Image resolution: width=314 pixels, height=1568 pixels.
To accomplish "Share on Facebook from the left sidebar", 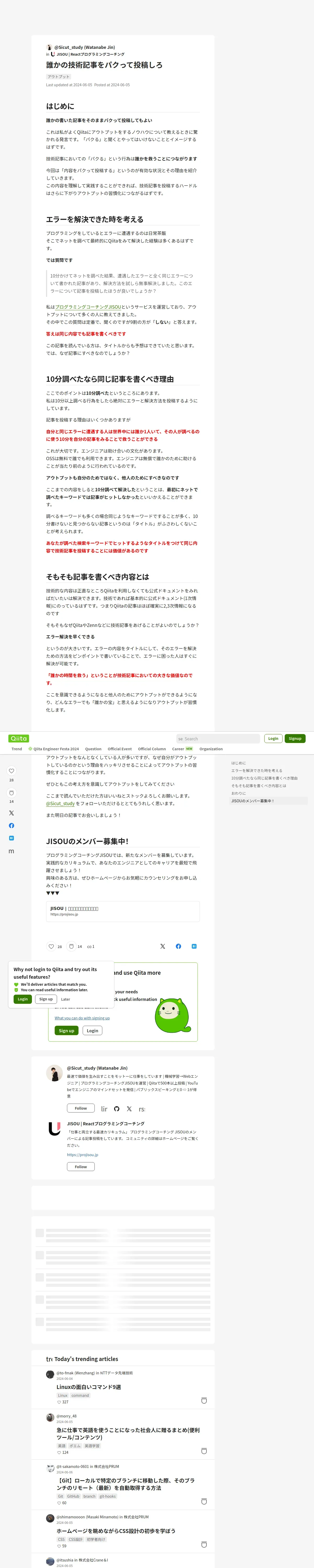I will (x=11, y=825).
